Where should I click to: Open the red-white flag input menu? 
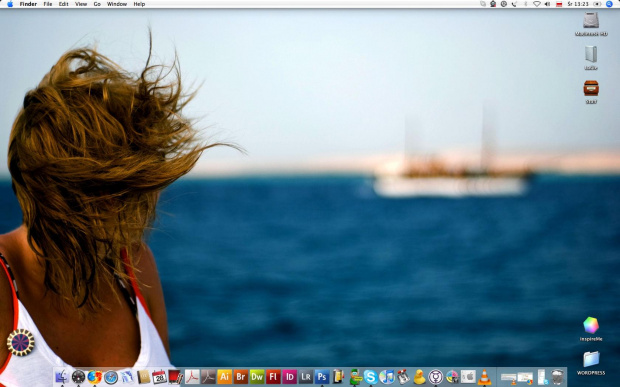click(x=559, y=4)
